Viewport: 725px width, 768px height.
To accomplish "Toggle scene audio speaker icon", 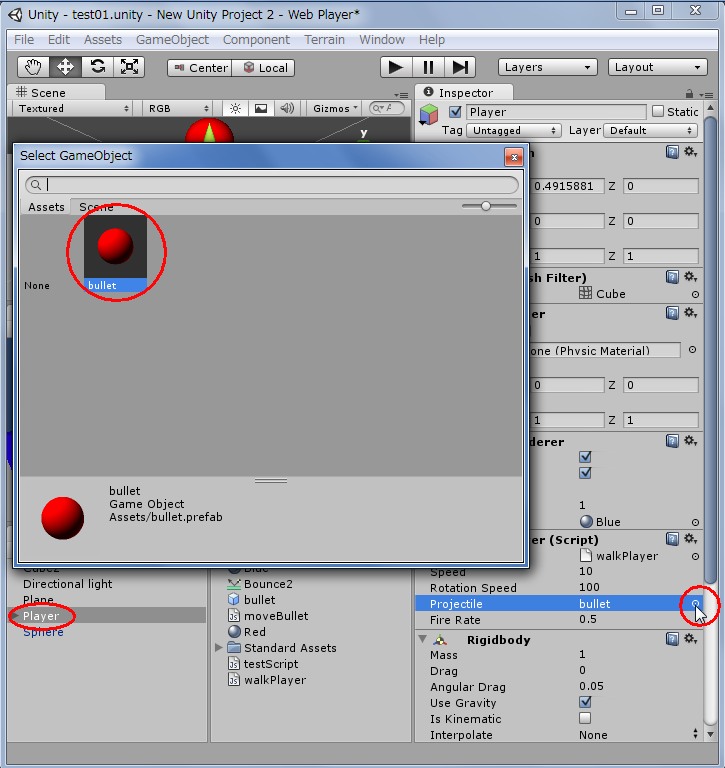I will (287, 108).
